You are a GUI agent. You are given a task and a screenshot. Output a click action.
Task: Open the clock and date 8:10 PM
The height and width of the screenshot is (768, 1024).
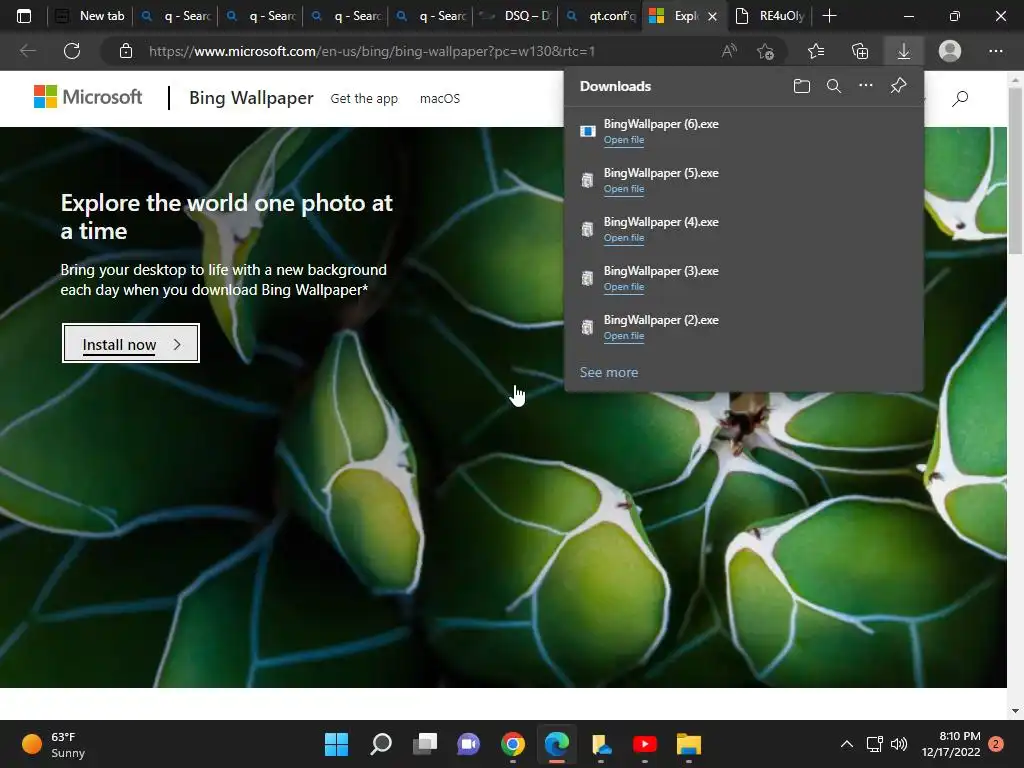tap(950, 744)
